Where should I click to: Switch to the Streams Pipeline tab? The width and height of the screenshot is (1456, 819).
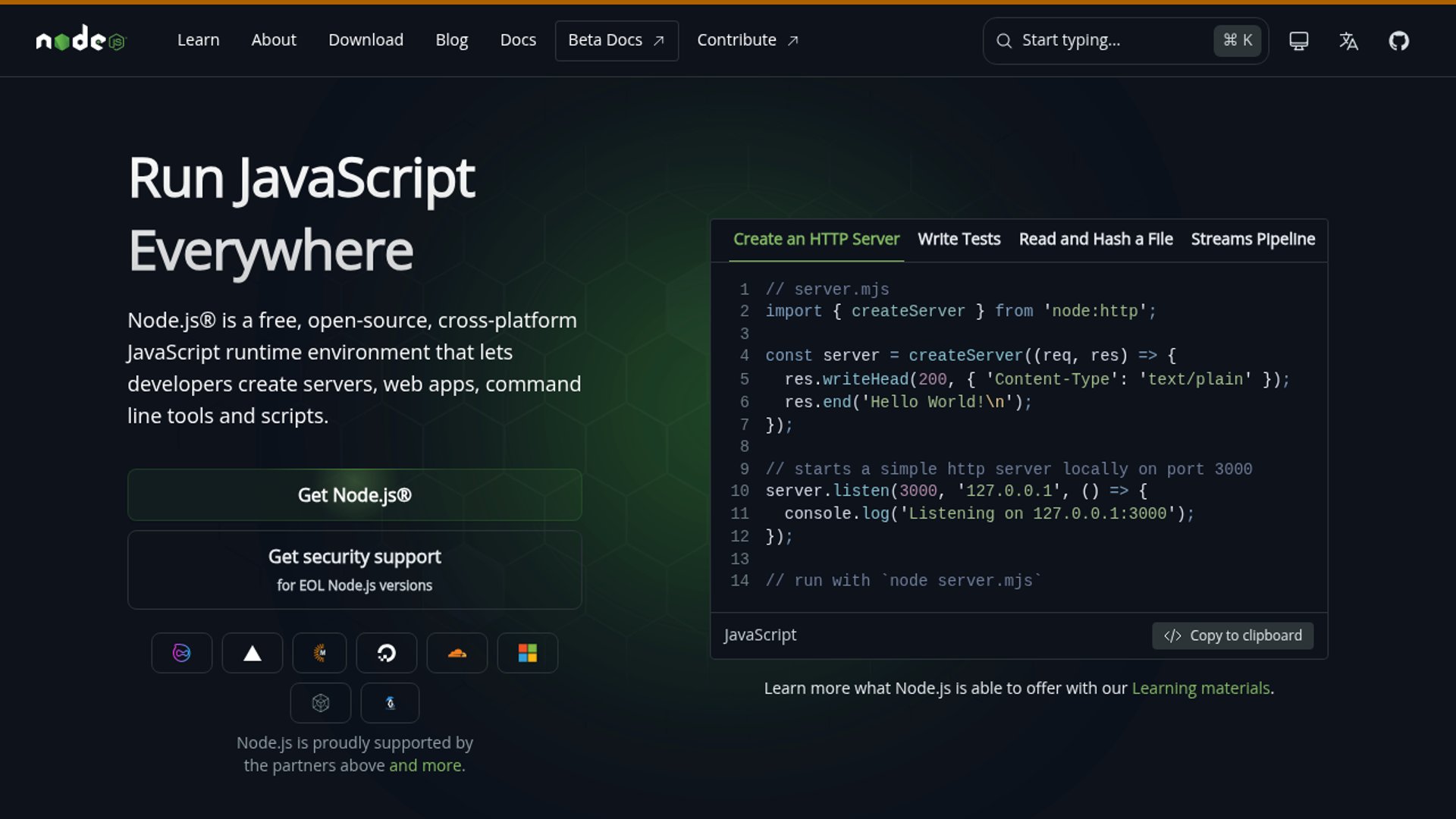pos(1253,240)
